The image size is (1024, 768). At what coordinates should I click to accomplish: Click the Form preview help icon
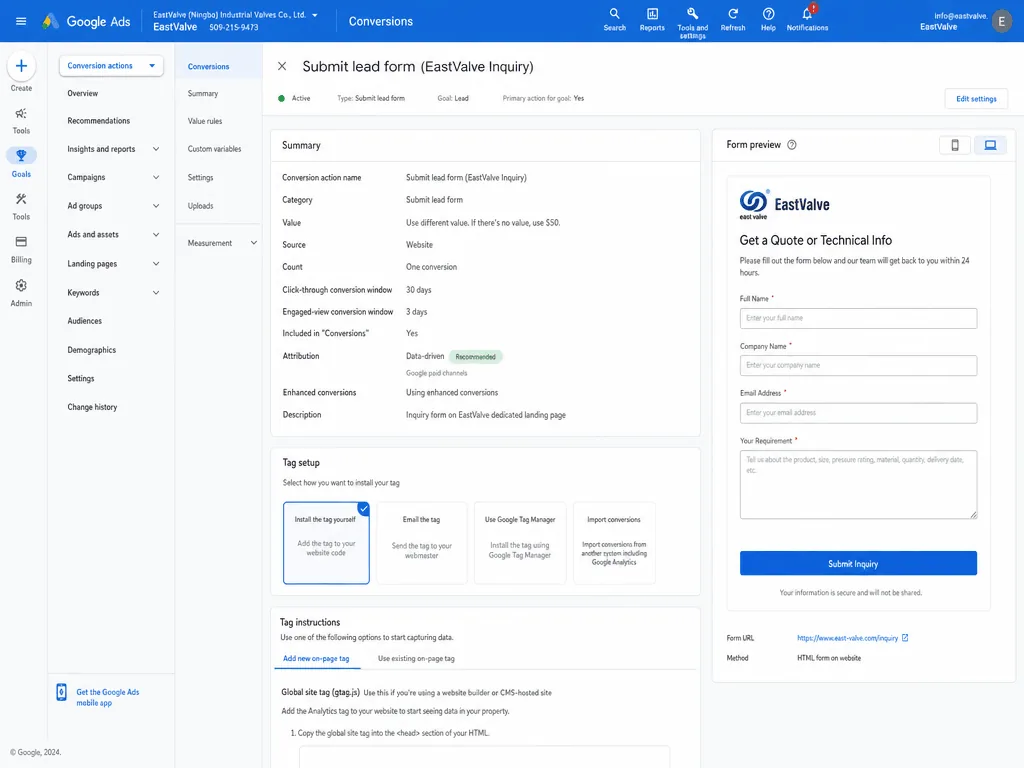pyautogui.click(x=792, y=145)
